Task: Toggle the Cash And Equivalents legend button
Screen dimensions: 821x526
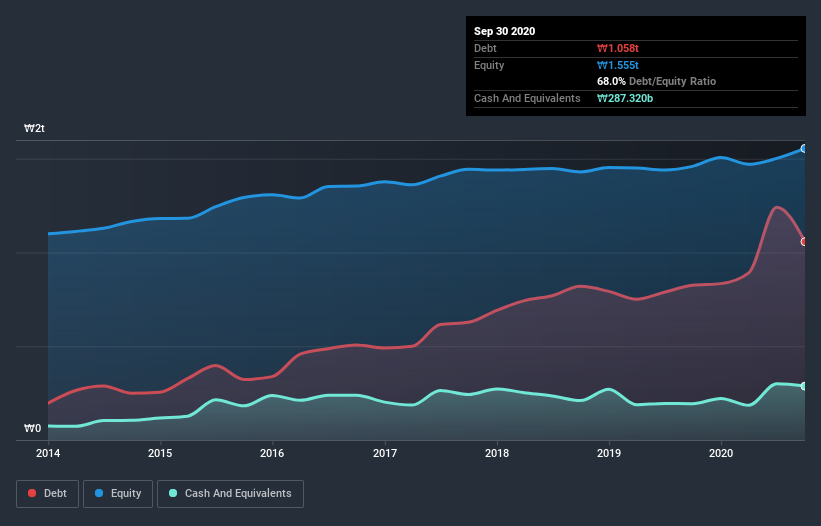Action: click(x=230, y=494)
